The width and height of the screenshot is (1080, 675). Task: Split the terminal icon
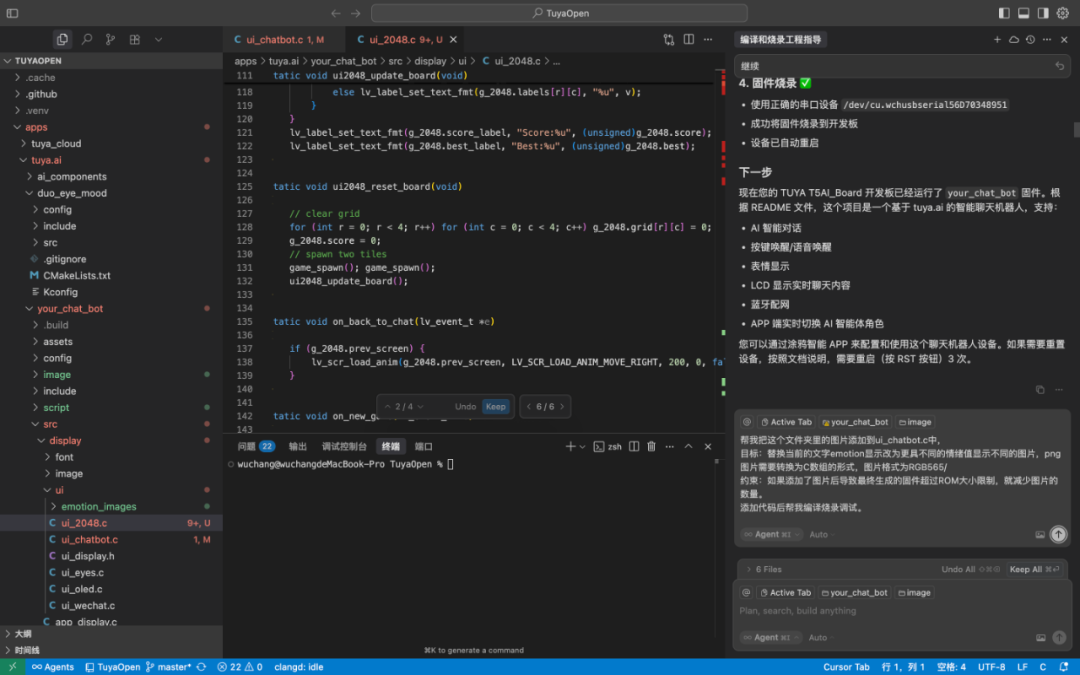click(x=634, y=446)
